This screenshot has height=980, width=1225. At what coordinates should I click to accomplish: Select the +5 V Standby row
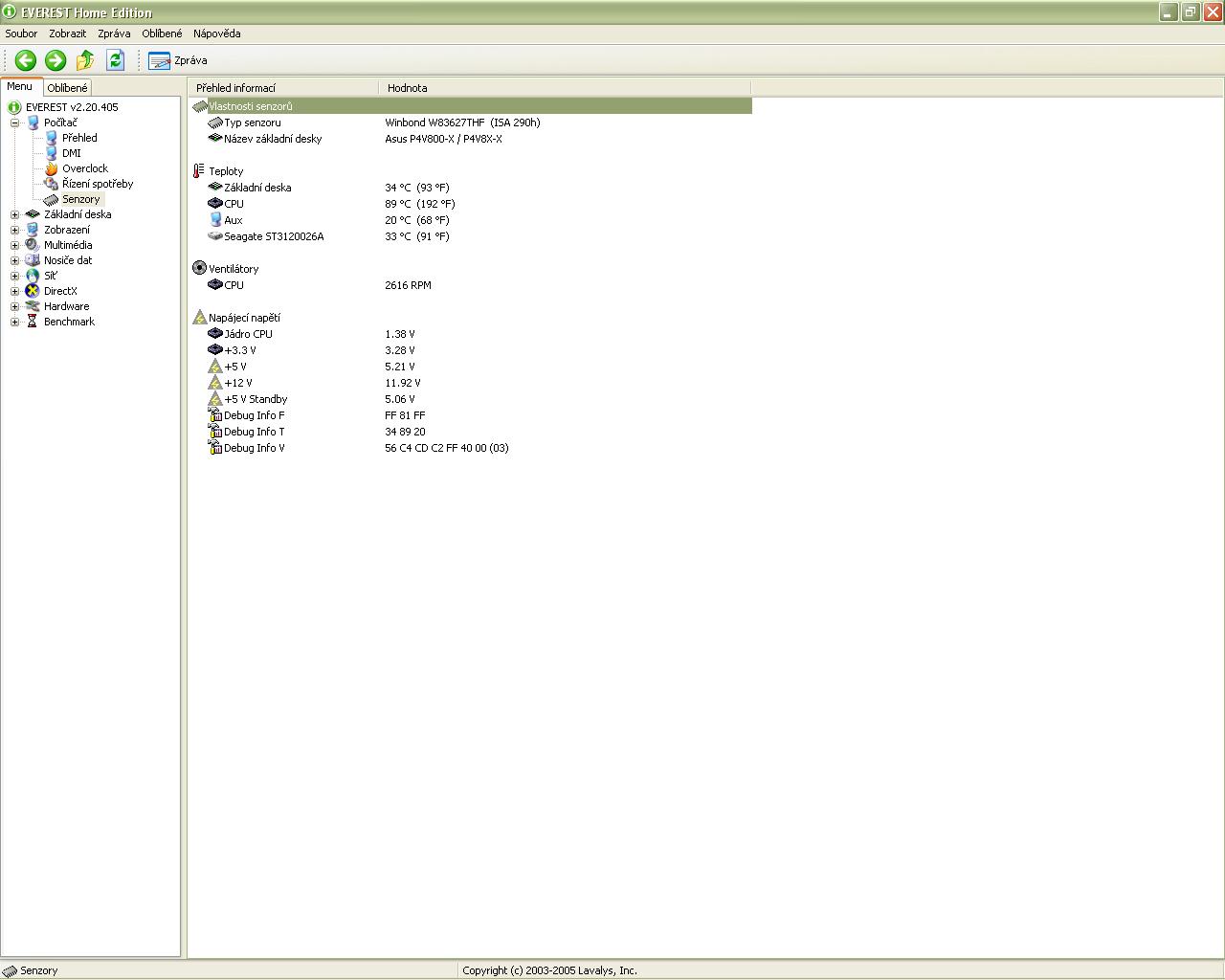pos(471,399)
